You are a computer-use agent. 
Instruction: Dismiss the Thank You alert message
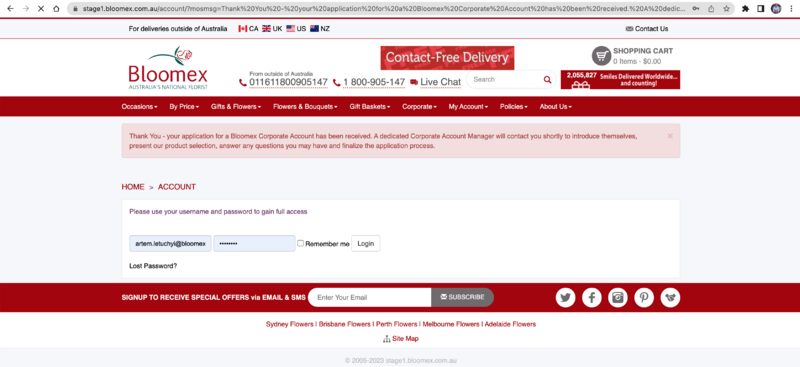[x=670, y=136]
